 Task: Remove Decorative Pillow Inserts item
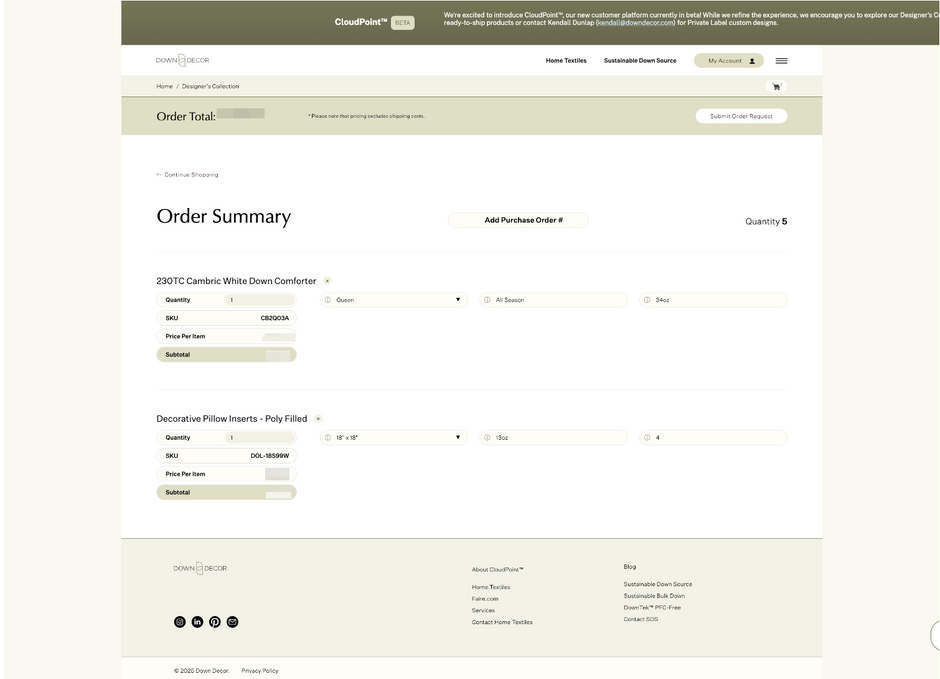[x=318, y=419]
